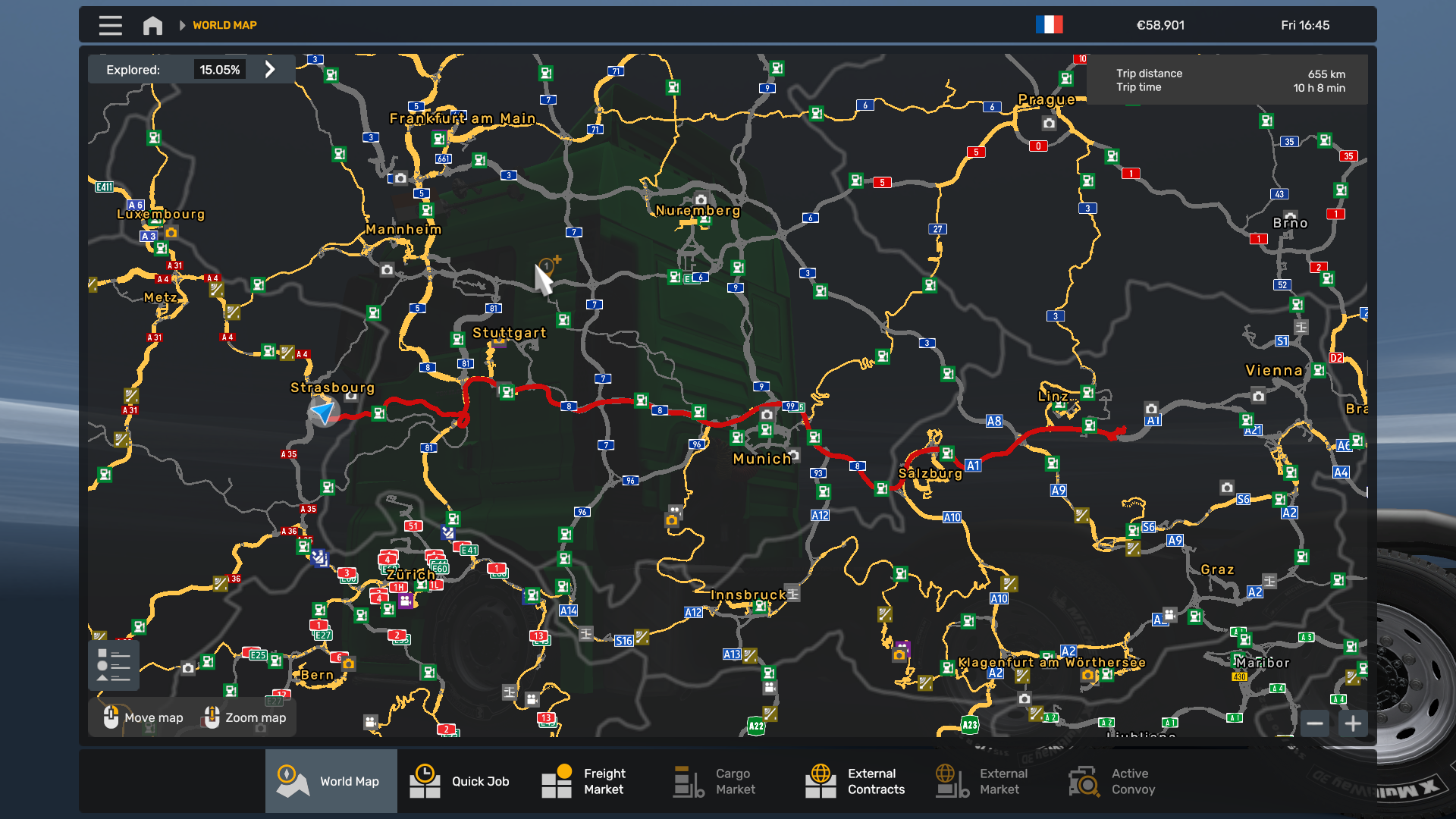Open the Cargo Market tab
1456x819 pixels.
click(726, 781)
